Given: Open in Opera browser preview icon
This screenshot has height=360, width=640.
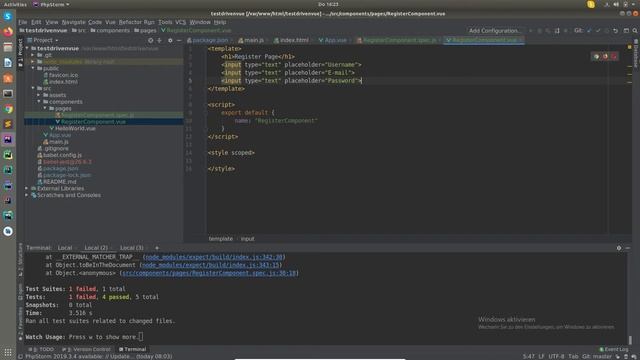Looking at the screenshot, I should [x=614, y=57].
